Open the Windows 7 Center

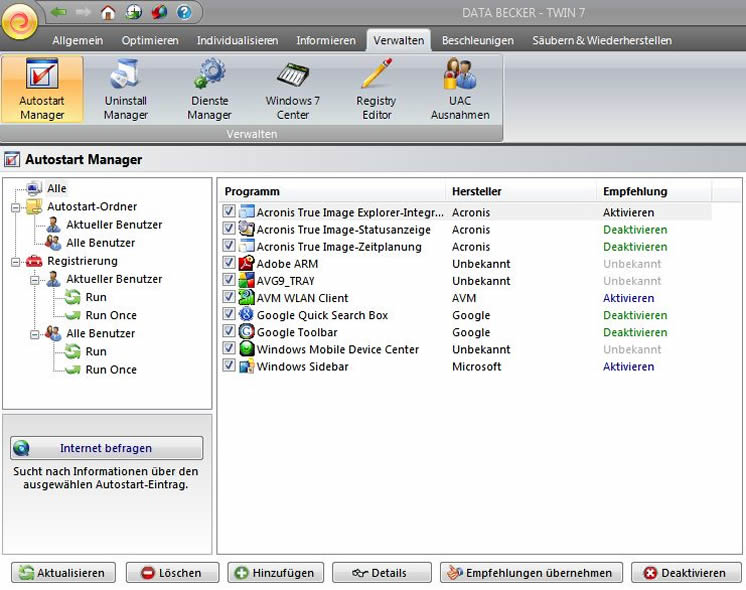293,89
